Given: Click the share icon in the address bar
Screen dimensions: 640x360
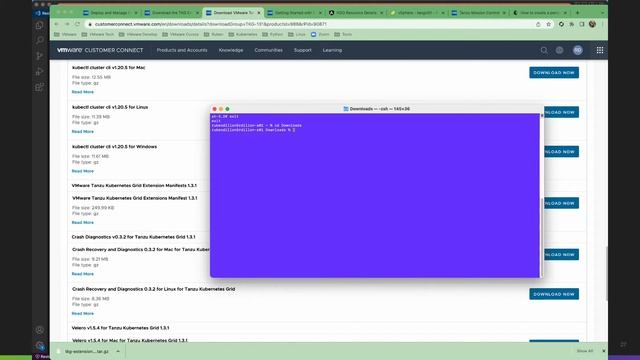Looking at the screenshot, I should tap(538, 24).
